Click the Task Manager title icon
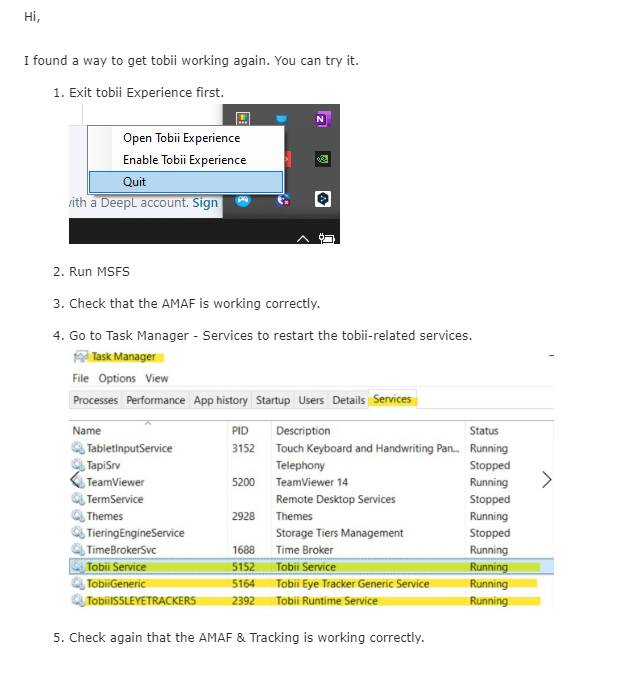The image size is (640, 681). tap(81, 357)
